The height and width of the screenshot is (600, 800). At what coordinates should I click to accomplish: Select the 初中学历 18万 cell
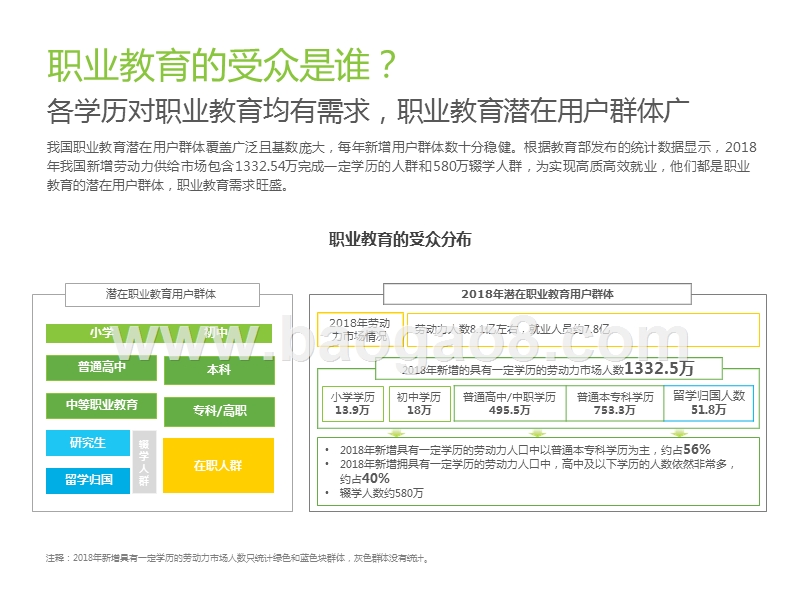tap(419, 404)
